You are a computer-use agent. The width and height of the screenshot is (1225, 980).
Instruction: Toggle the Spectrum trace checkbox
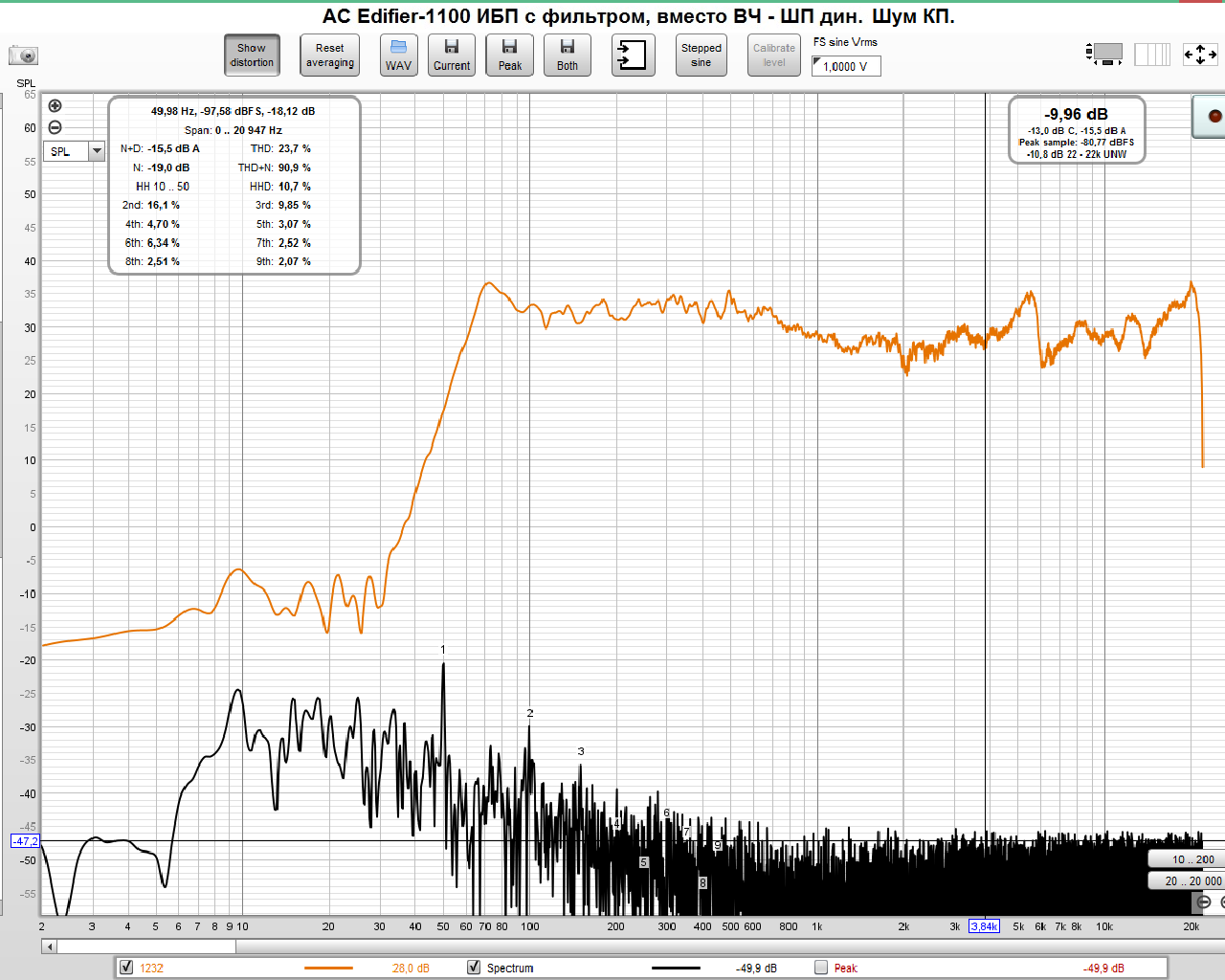(x=474, y=968)
